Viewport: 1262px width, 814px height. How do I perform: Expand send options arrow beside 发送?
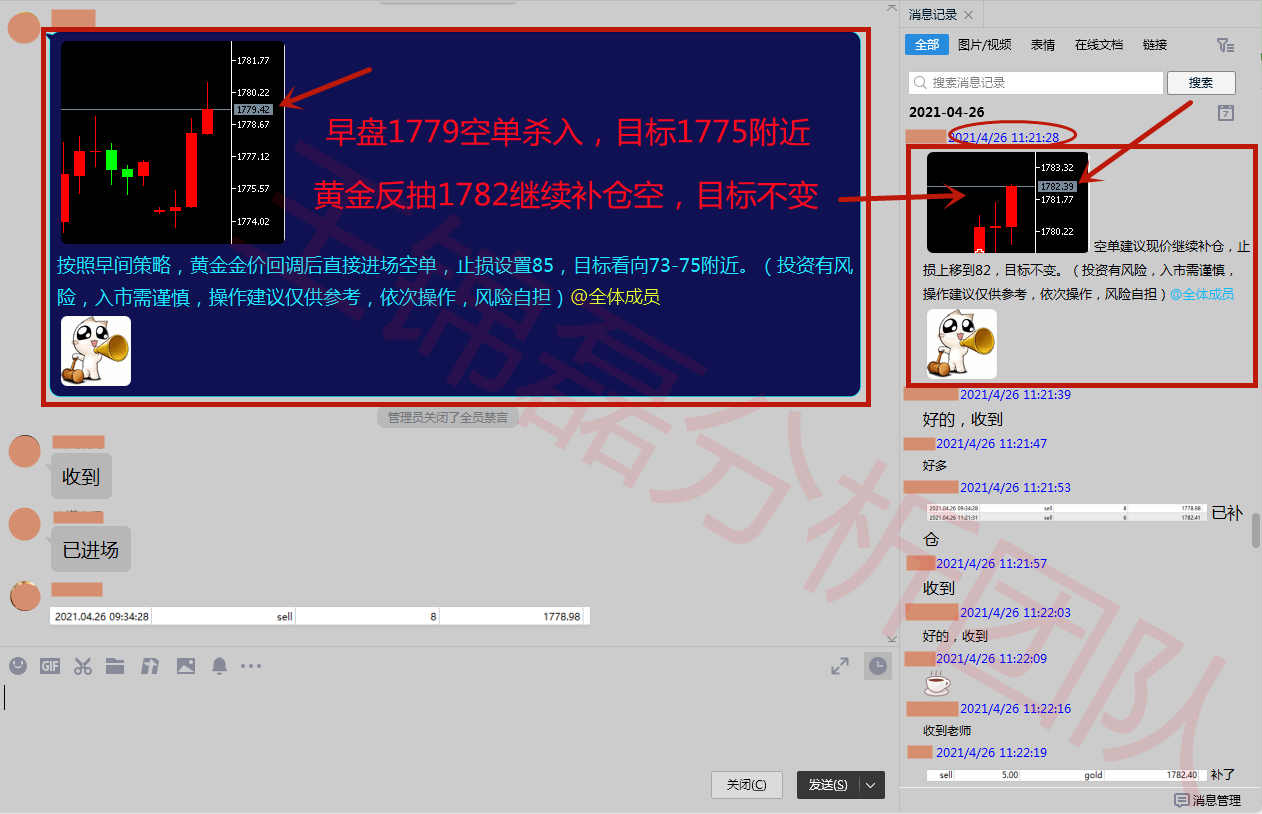(871, 785)
